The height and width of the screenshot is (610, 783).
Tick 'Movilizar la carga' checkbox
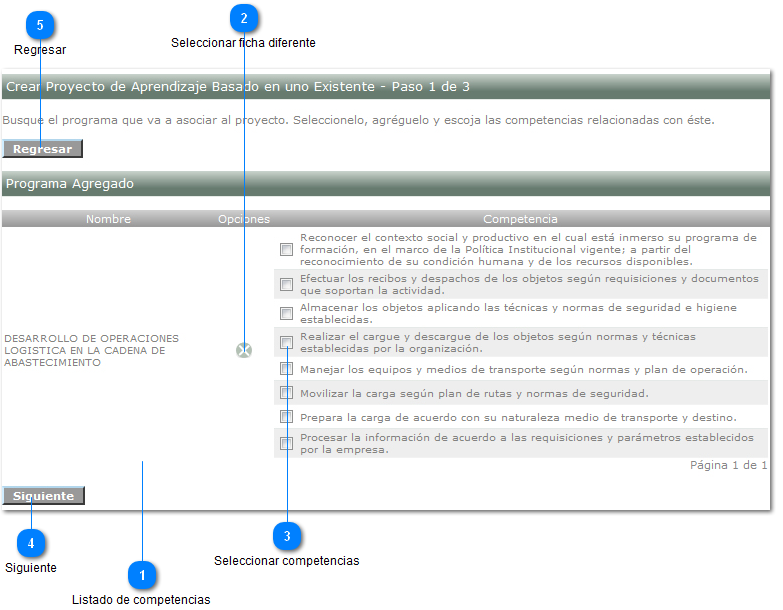[286, 393]
